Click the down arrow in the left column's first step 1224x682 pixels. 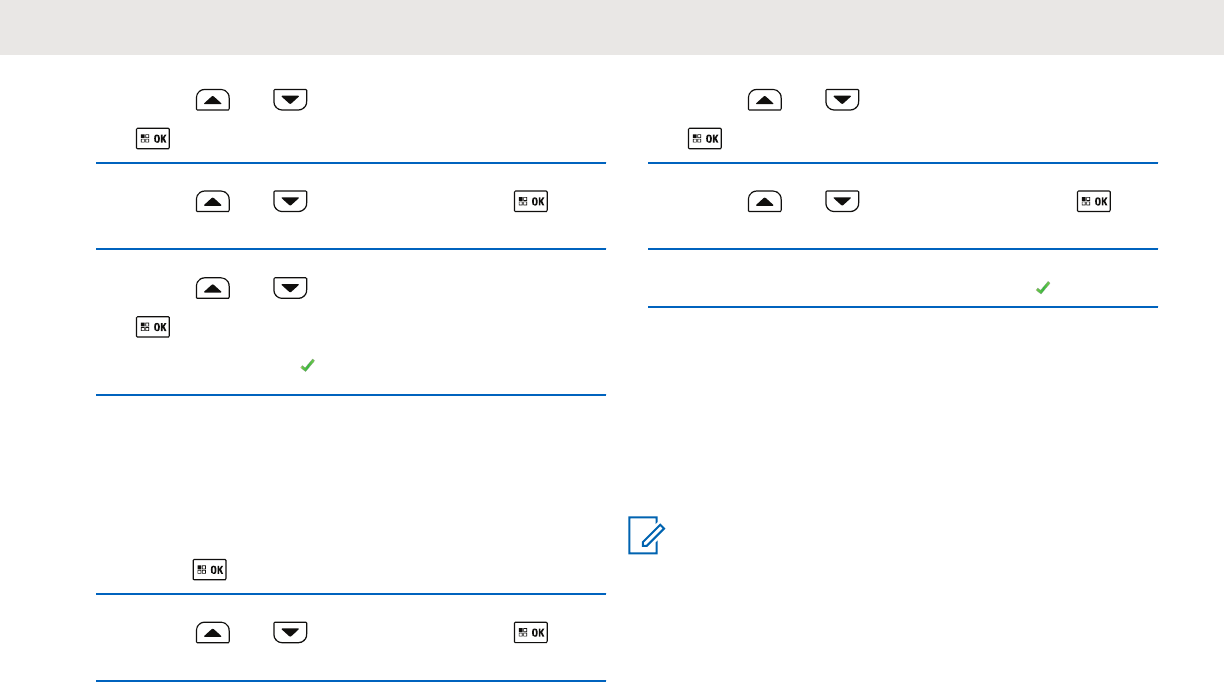tap(290, 100)
